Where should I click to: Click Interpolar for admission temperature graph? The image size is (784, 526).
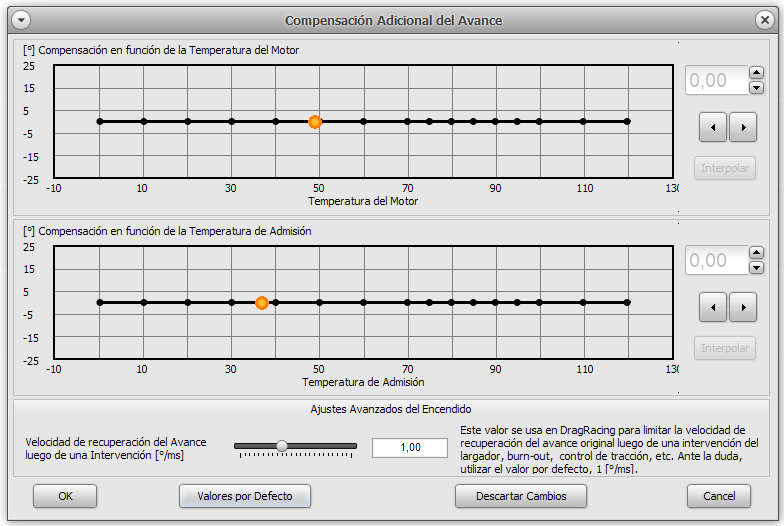pyautogui.click(x=725, y=348)
